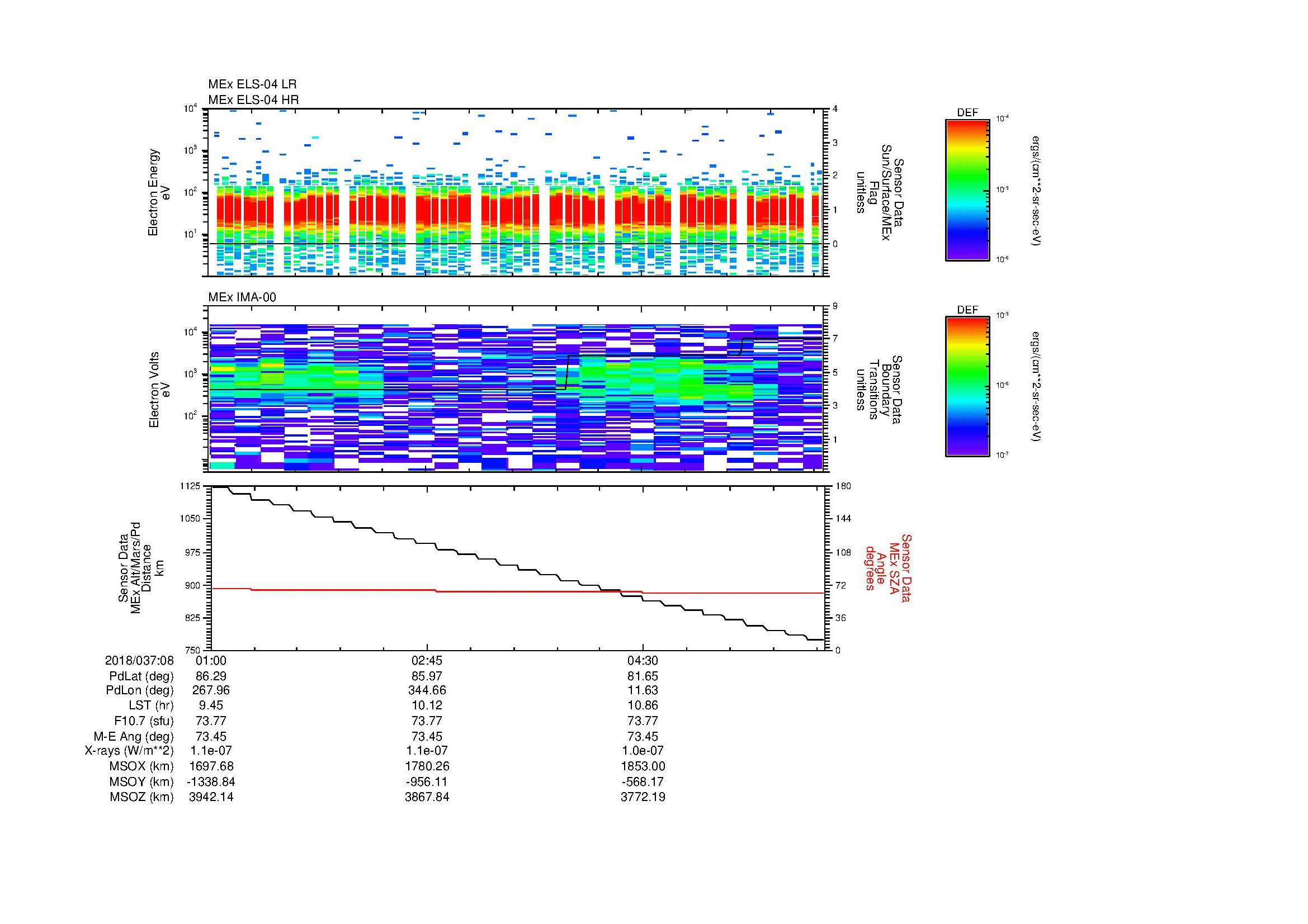Click the '01:00' time tick label
Screen dimensions: 1308x924
[211, 660]
